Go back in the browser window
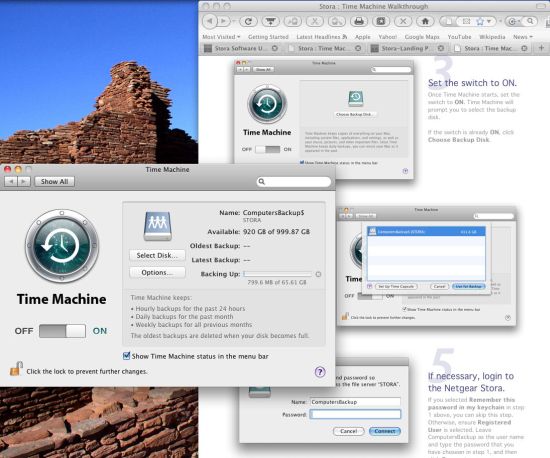 point(210,21)
